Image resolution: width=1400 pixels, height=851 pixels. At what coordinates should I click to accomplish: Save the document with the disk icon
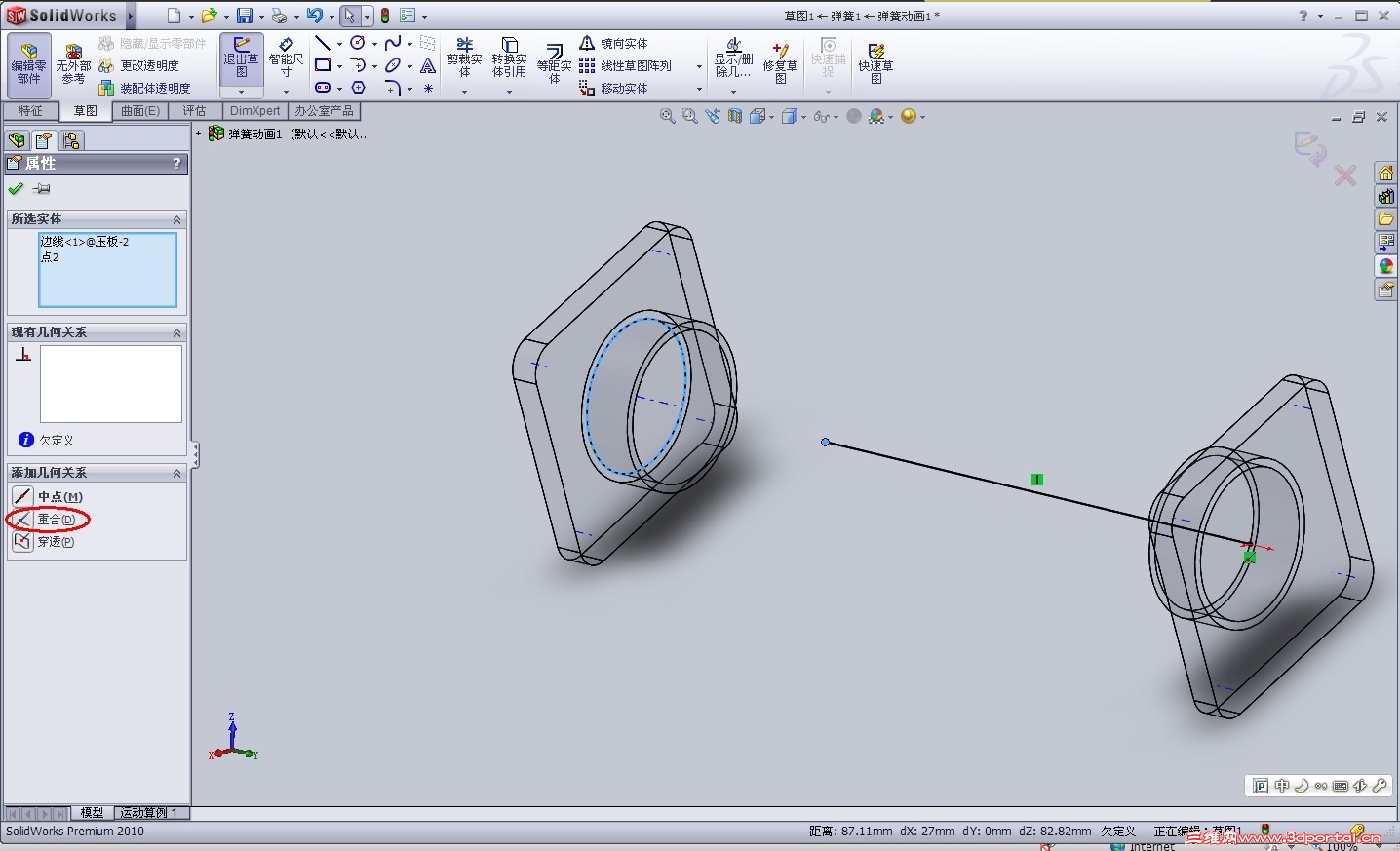245,16
